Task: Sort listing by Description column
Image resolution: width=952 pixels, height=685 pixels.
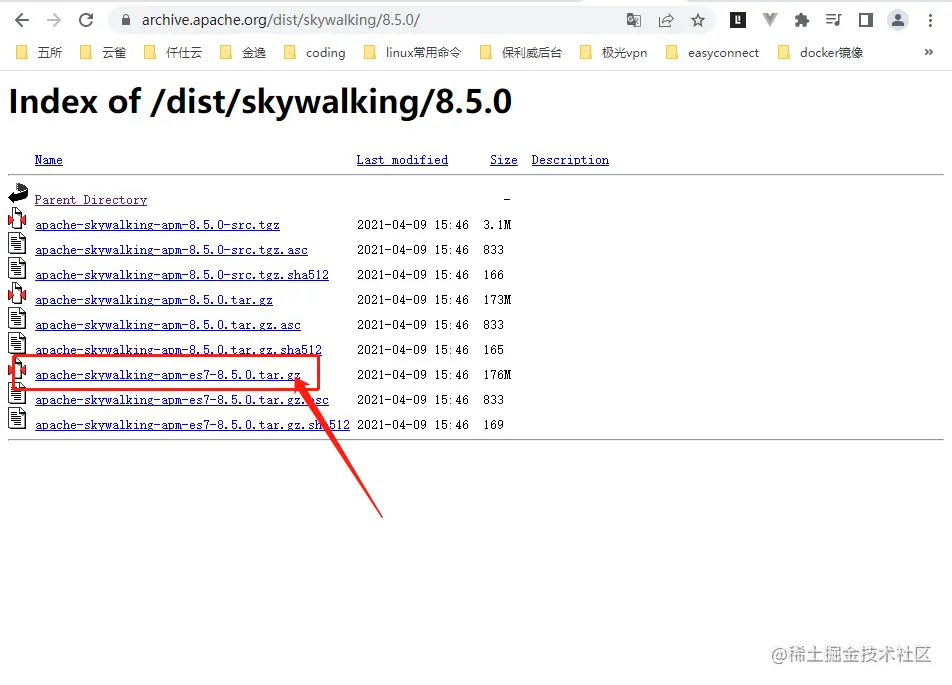Action: [570, 160]
